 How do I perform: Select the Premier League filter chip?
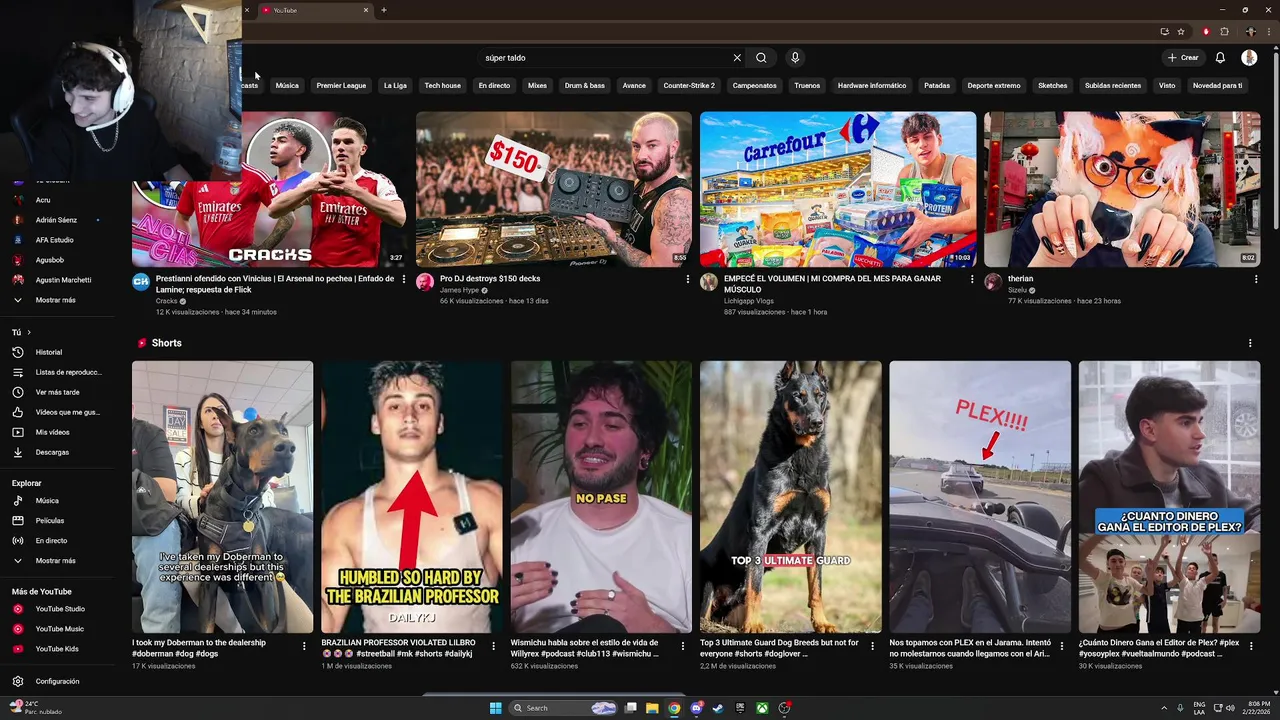tap(341, 86)
